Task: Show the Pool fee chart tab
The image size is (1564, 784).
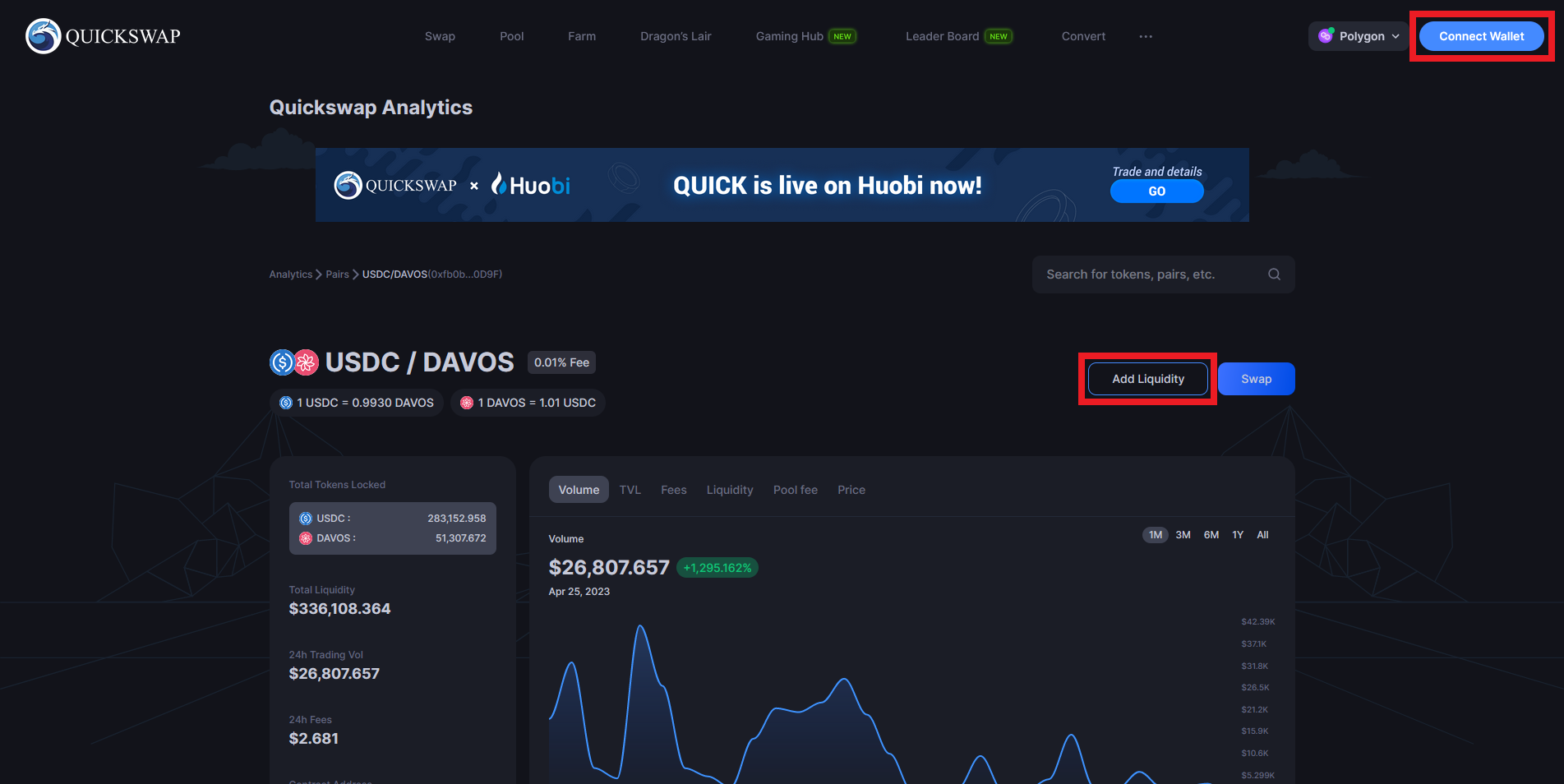Action: (x=795, y=490)
